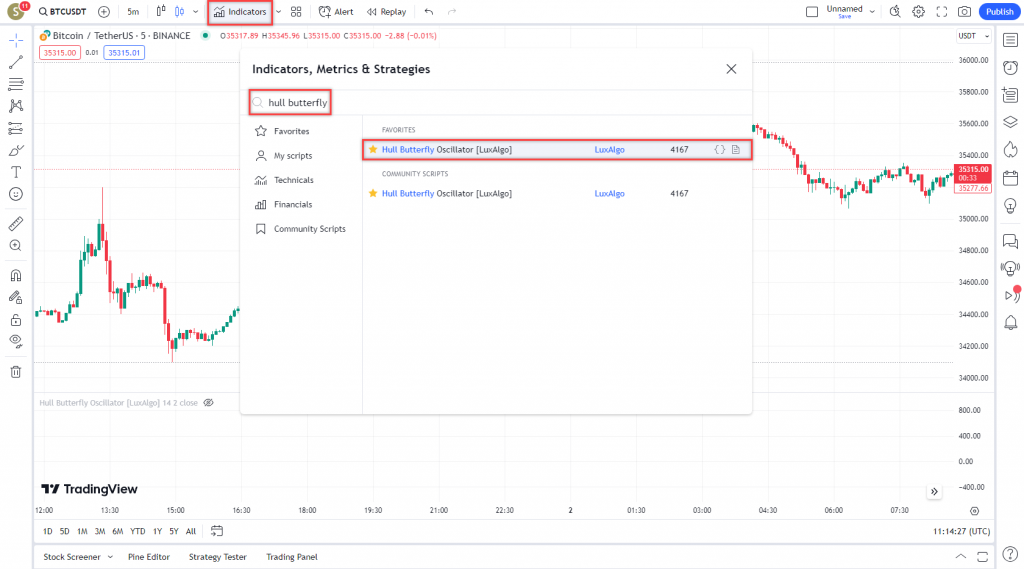Viewport: 1024px width, 569px height.
Task: Take a chart snapshot with camera icon
Action: coord(964,12)
